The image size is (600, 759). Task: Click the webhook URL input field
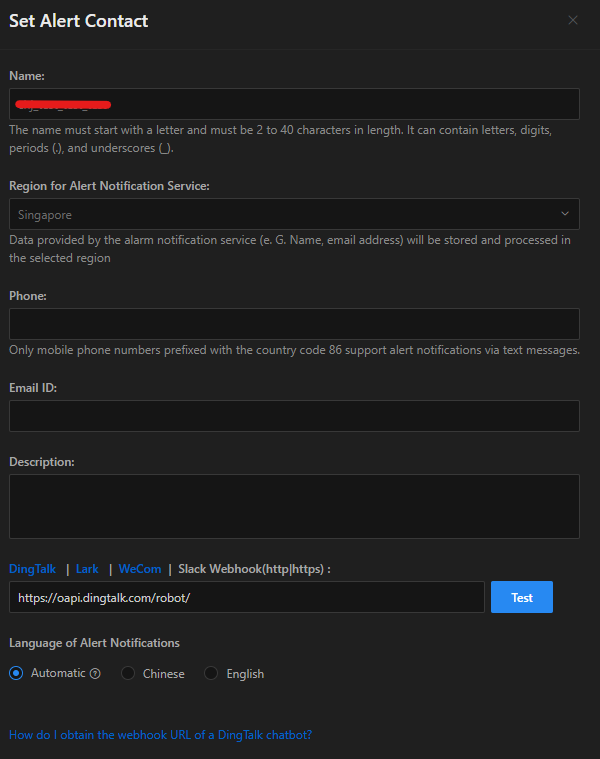(x=246, y=597)
